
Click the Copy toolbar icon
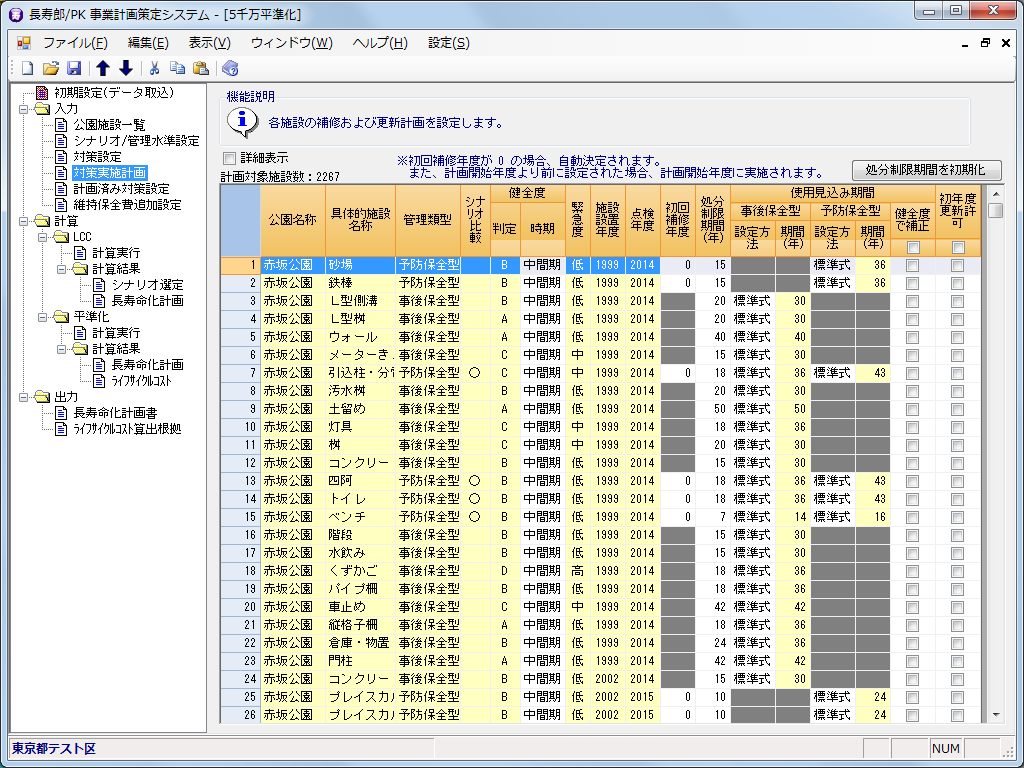(178, 68)
